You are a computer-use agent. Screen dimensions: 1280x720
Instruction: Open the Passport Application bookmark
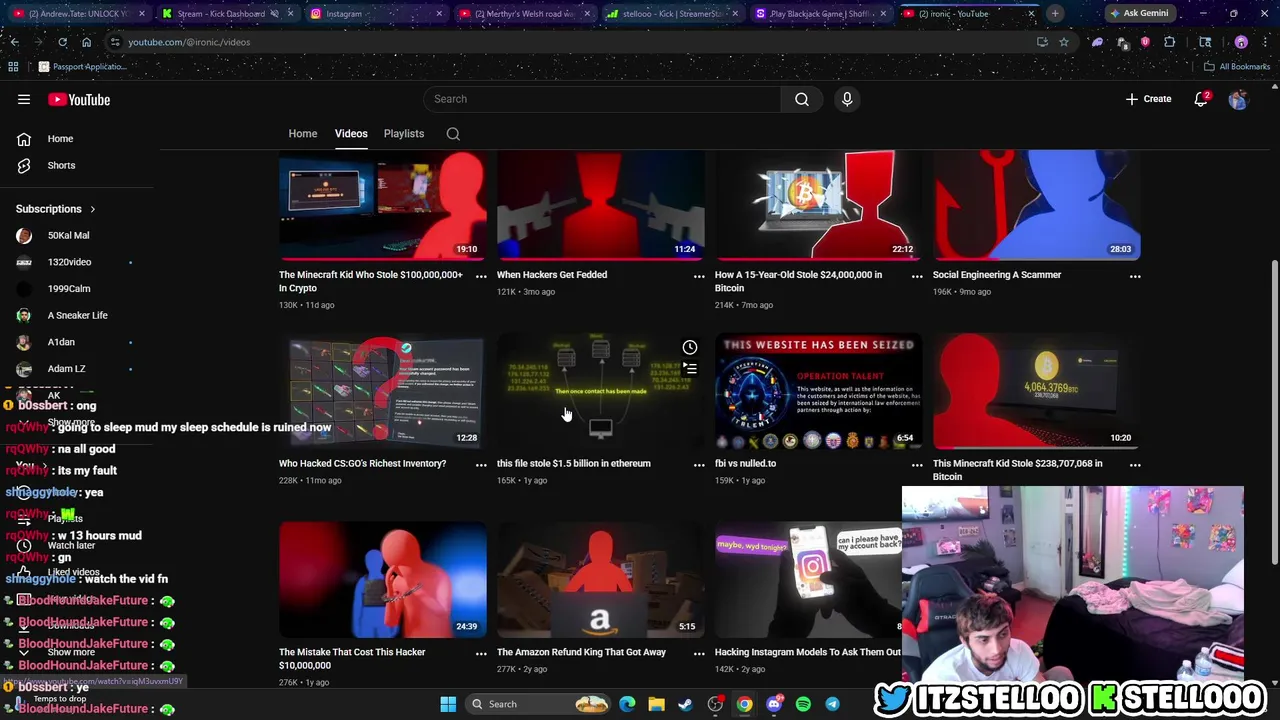pos(82,67)
